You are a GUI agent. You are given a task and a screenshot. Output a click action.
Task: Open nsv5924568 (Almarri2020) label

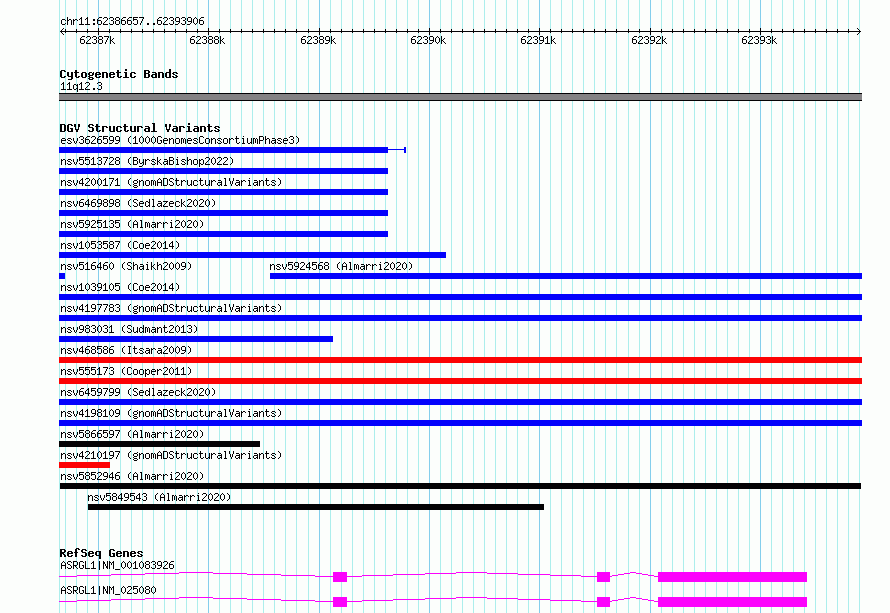tap(341, 266)
